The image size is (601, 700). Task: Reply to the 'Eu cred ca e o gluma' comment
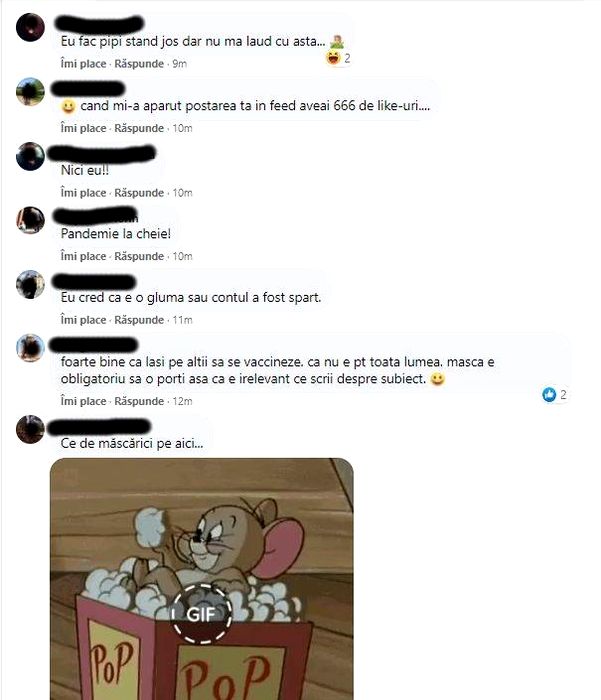(139, 320)
